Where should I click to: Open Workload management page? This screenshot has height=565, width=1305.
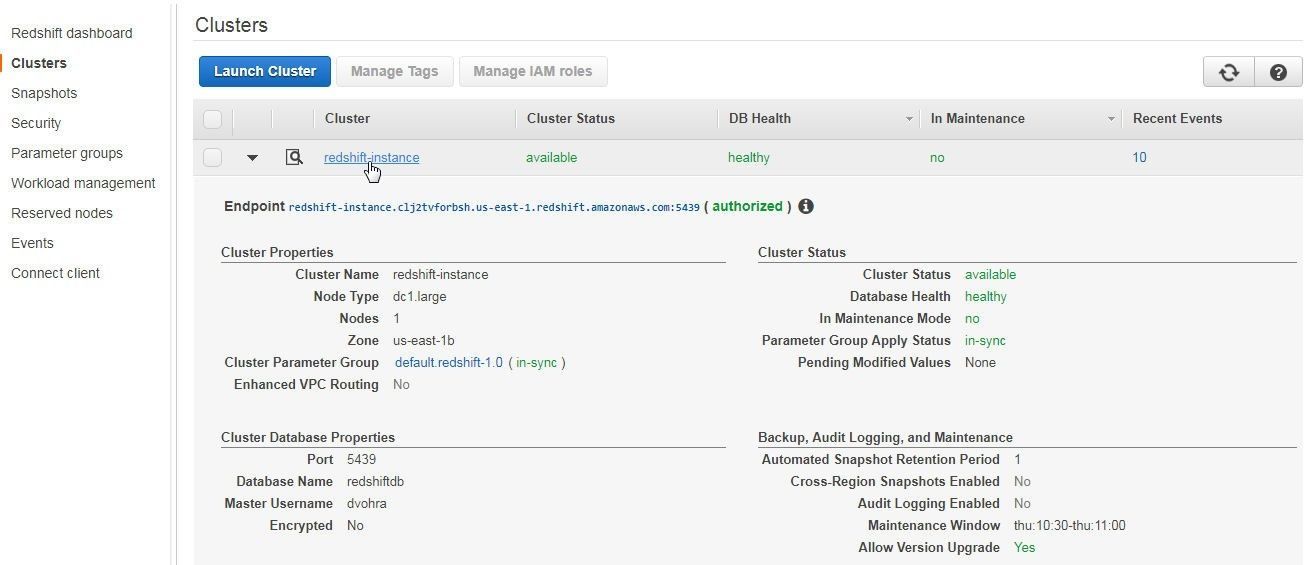click(x=83, y=183)
